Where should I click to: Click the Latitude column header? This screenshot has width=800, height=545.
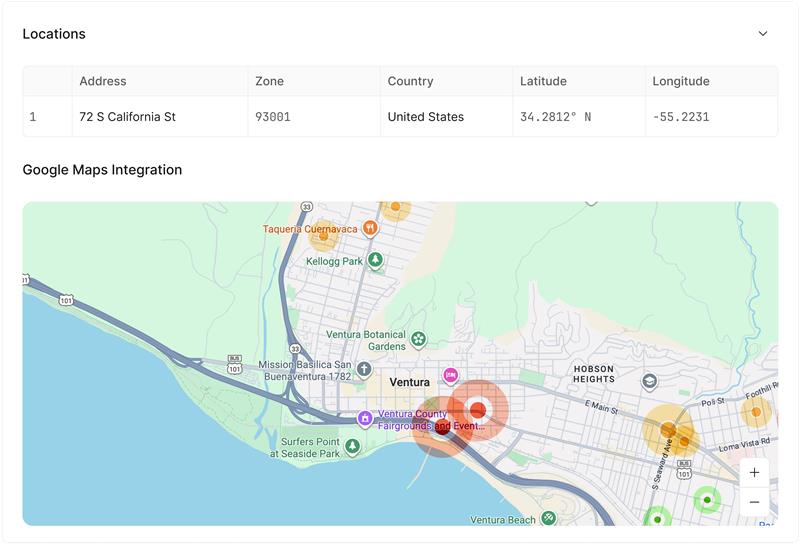pyautogui.click(x=543, y=81)
